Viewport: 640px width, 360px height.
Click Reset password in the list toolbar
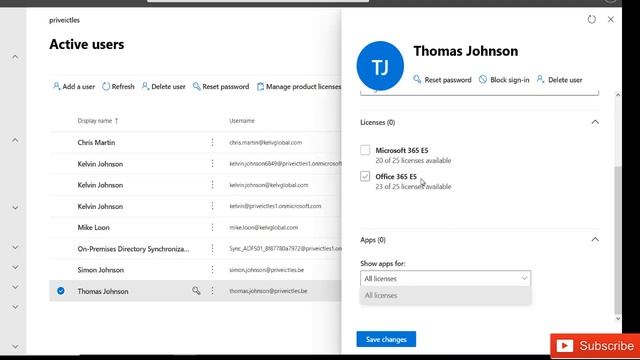pyautogui.click(x=221, y=87)
